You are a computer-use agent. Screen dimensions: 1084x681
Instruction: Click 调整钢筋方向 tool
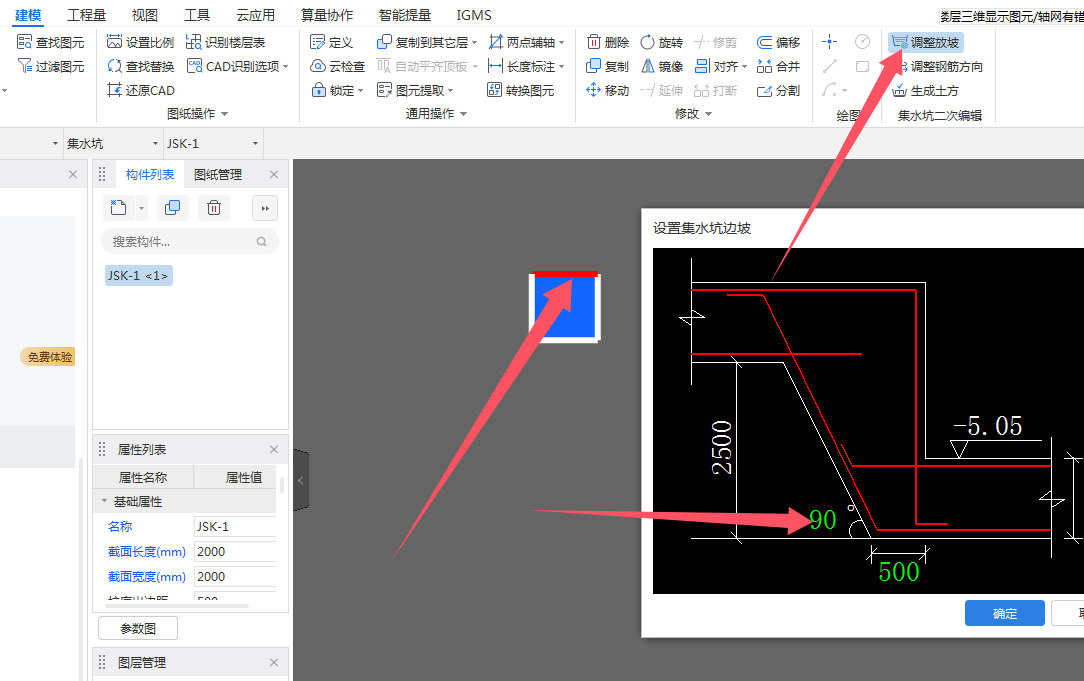coord(942,66)
